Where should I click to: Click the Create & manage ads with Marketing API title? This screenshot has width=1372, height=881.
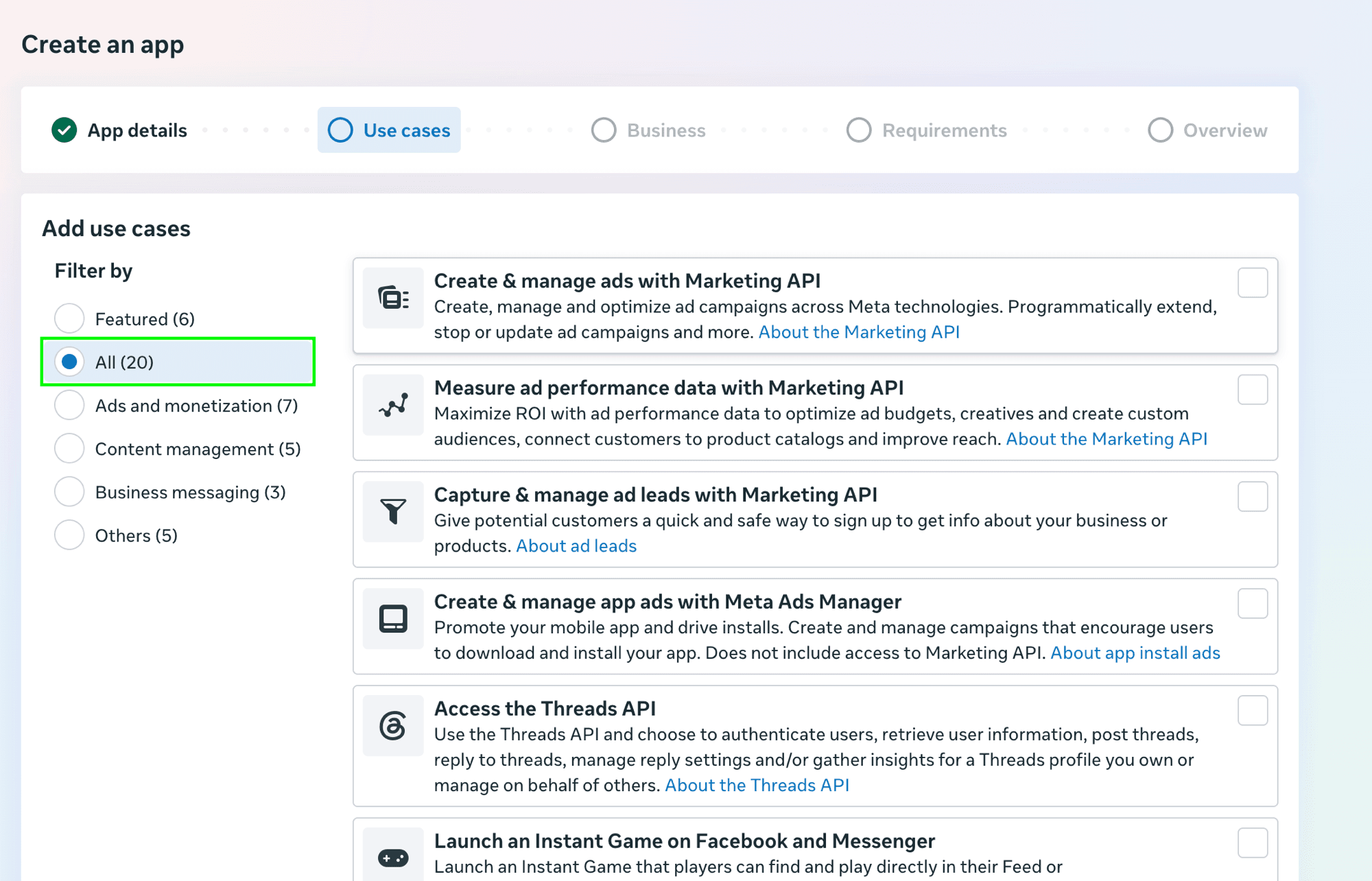[x=627, y=281]
